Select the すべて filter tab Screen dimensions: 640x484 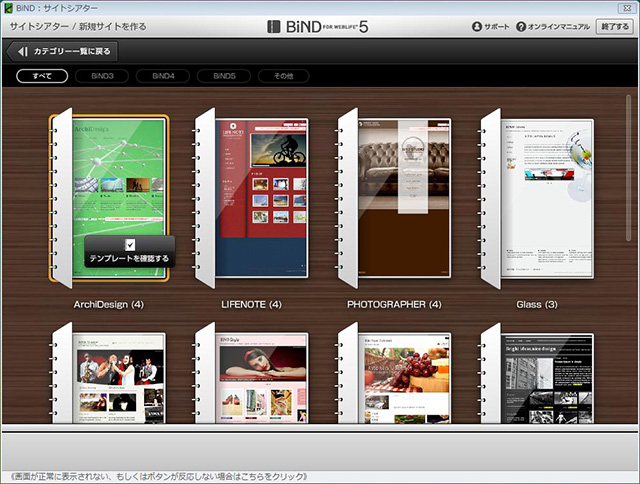click(42, 76)
